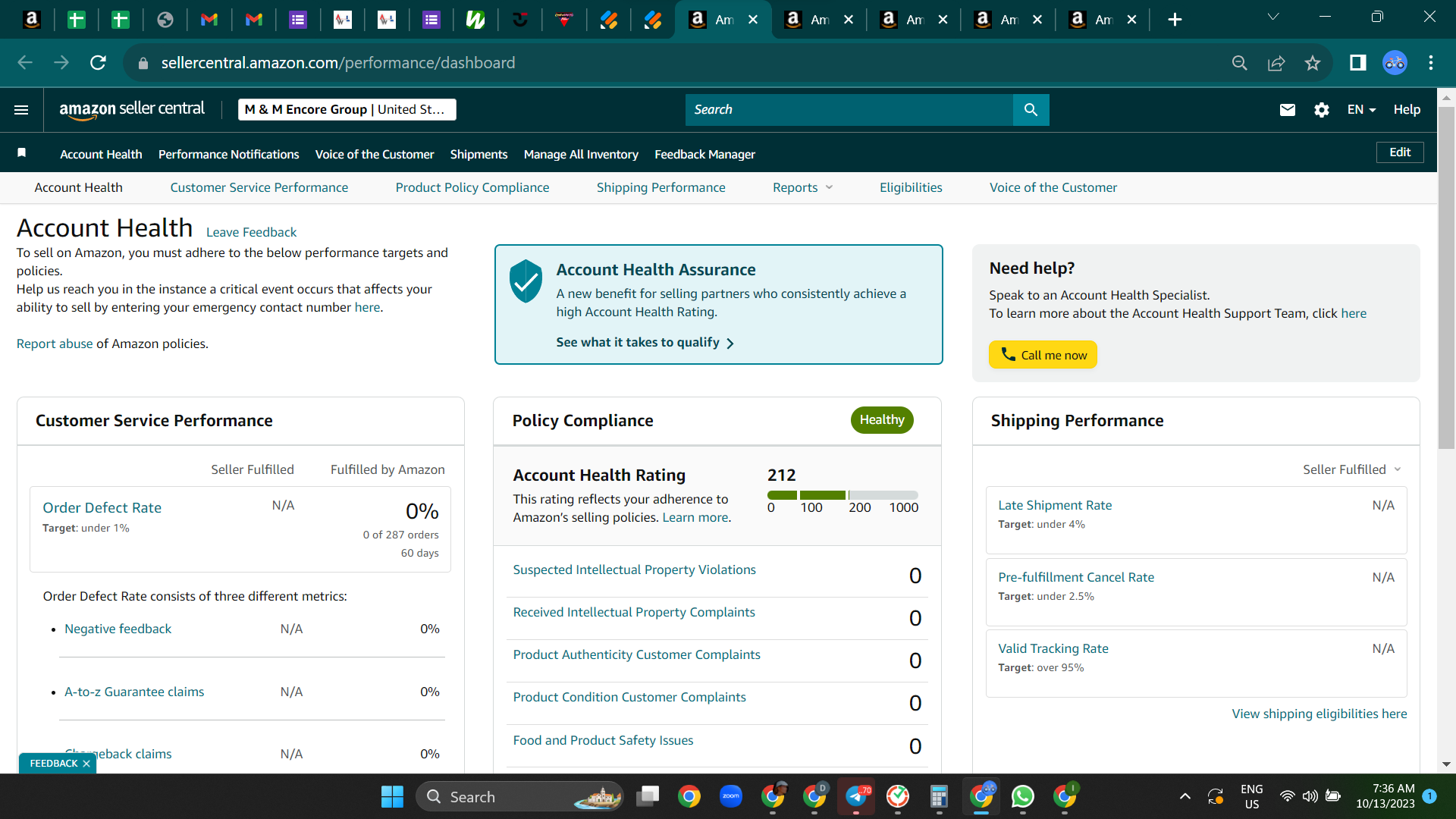Image resolution: width=1456 pixels, height=819 pixels.
Task: Open Product Authenticity Customer Complaints
Action: [636, 654]
